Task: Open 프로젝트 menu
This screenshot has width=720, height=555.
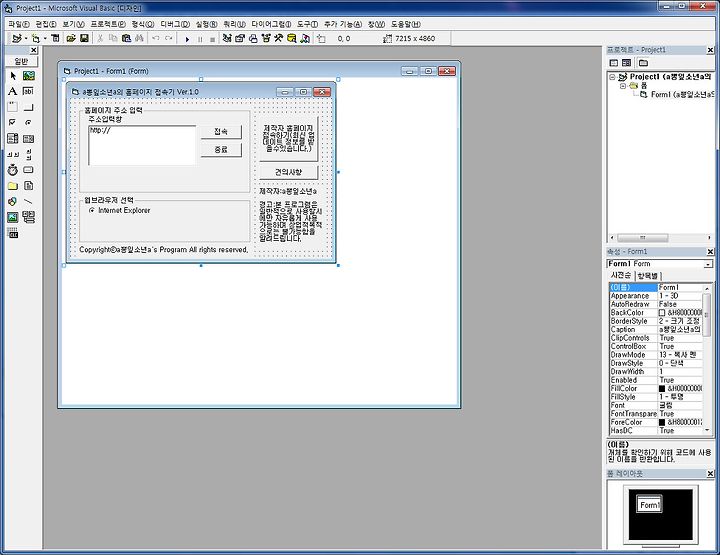Action: (x=108, y=24)
